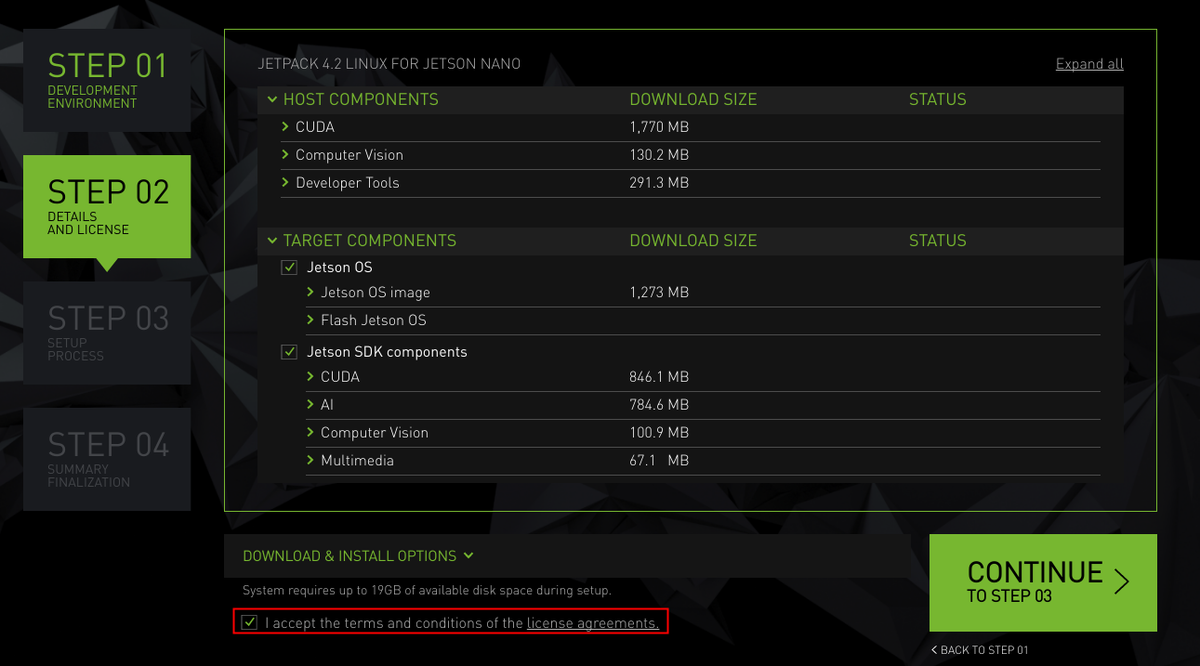The image size is (1200, 666).
Task: Open DOWNLOAD & INSTALL OPTIONS dropdown
Action: click(358, 556)
